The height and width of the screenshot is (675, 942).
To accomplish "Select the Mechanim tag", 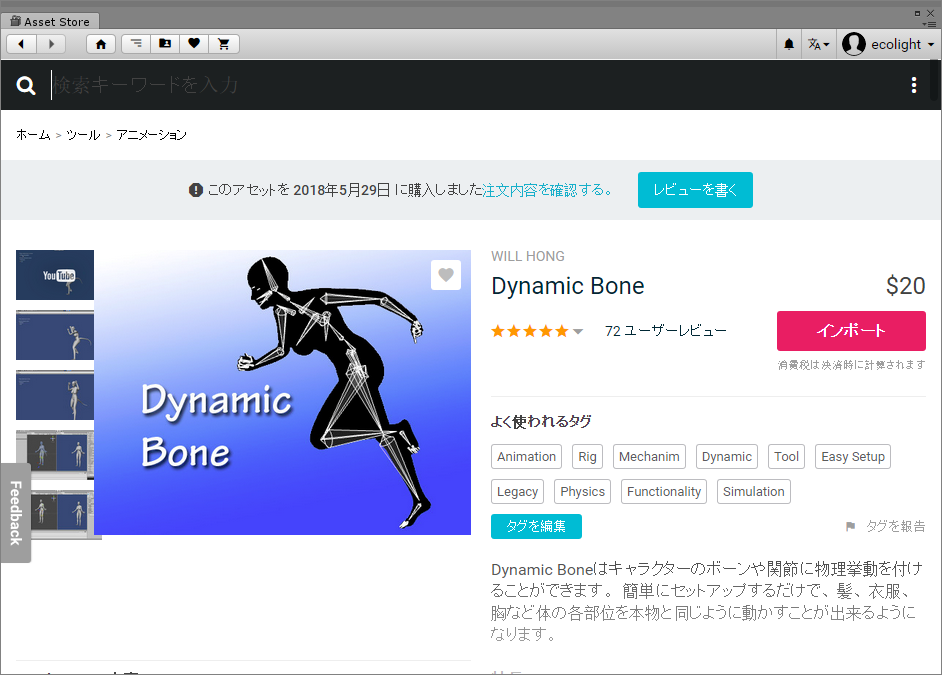I will (x=649, y=456).
